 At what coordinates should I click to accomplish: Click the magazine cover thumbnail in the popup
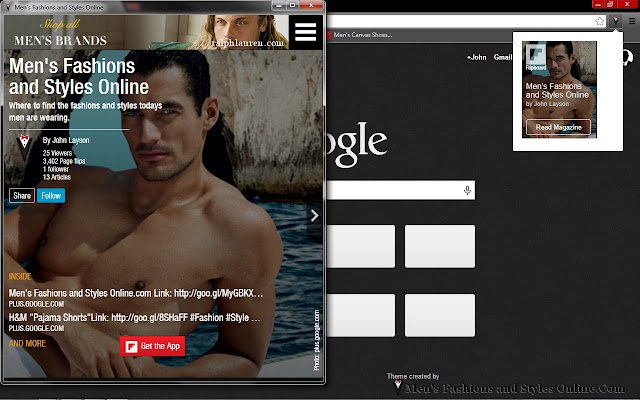coord(559,89)
